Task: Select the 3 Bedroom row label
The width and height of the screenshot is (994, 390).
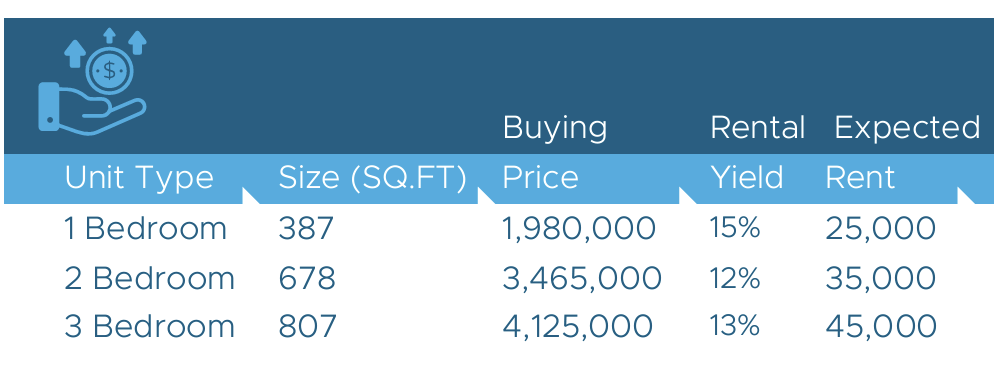Action: [150, 327]
